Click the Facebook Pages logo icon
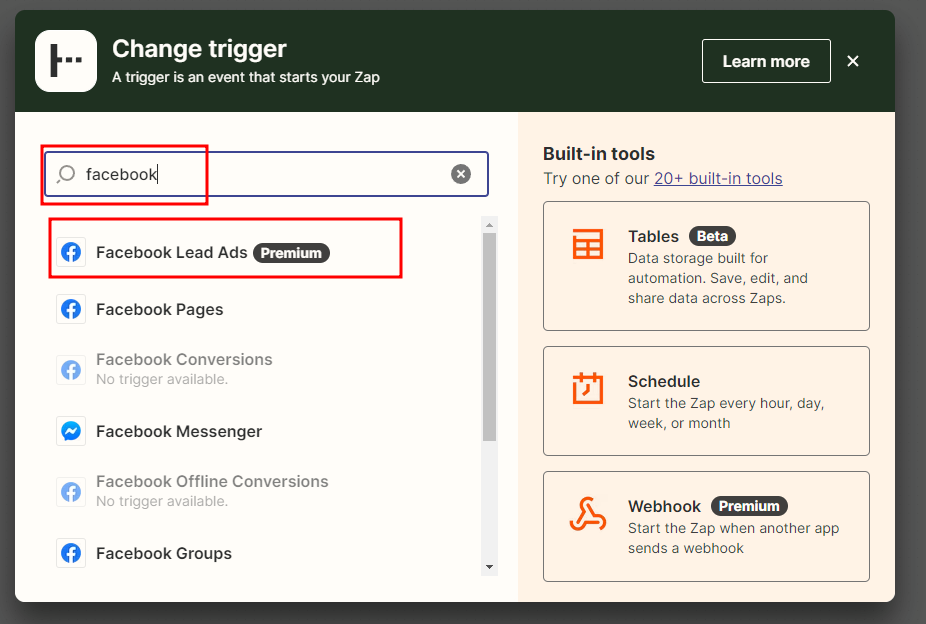The height and width of the screenshot is (624, 926). [71, 309]
